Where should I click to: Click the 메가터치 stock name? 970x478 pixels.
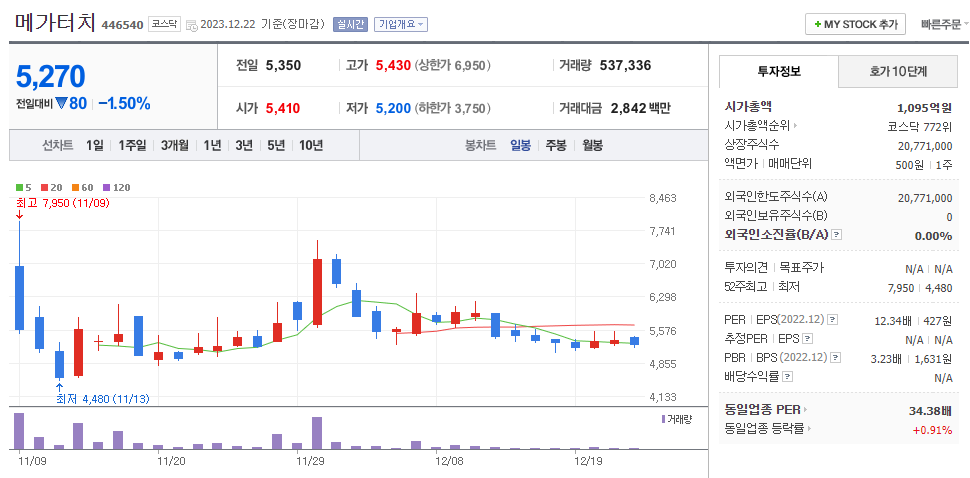click(55, 23)
